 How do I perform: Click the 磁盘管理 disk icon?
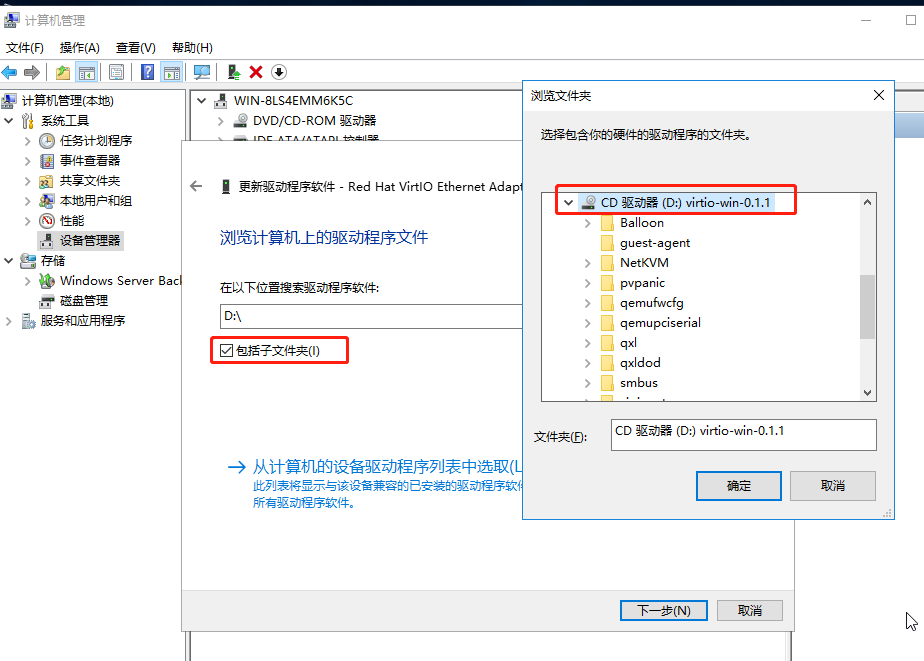pos(47,301)
